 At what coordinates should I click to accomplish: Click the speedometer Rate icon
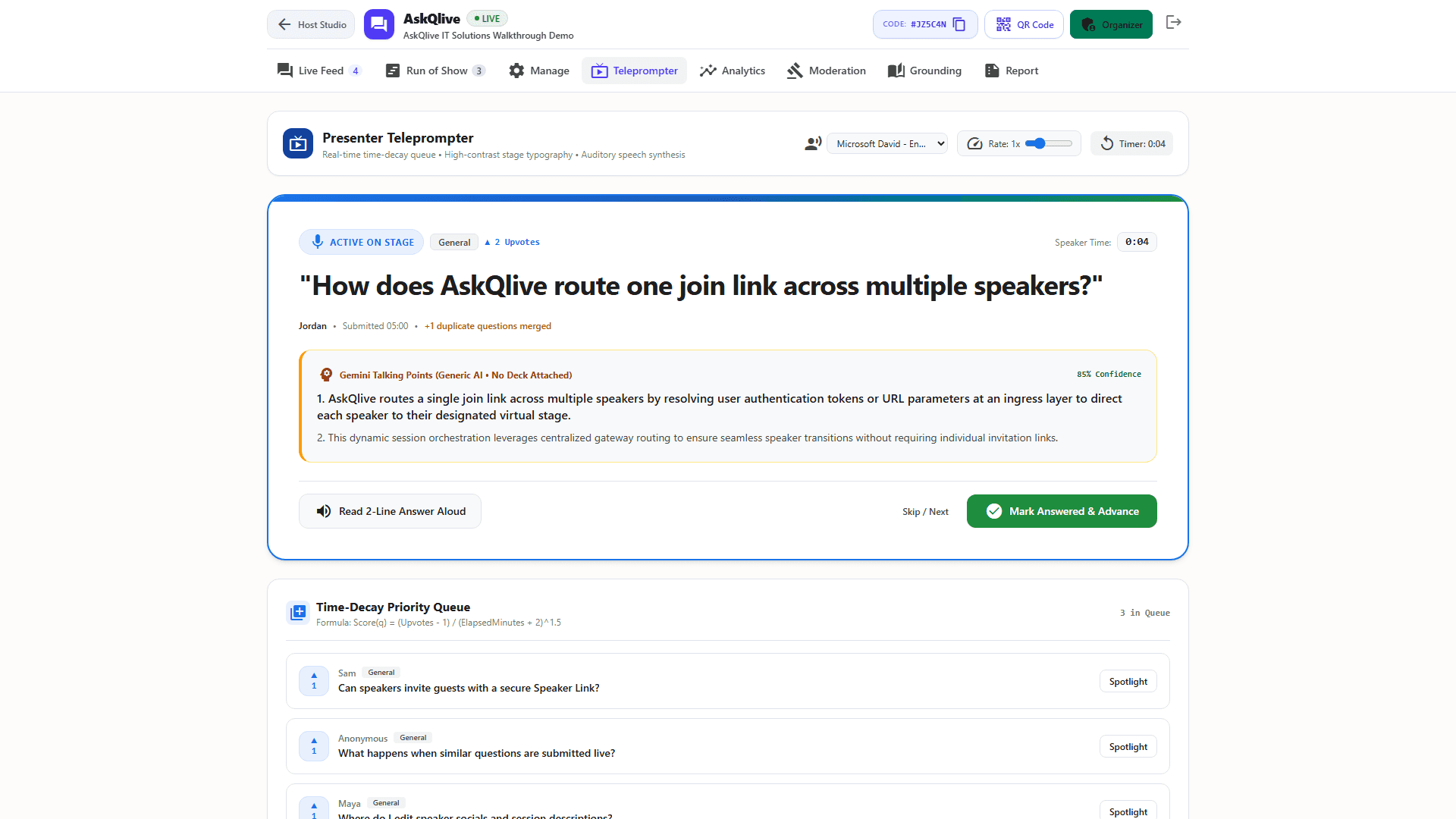coord(974,143)
